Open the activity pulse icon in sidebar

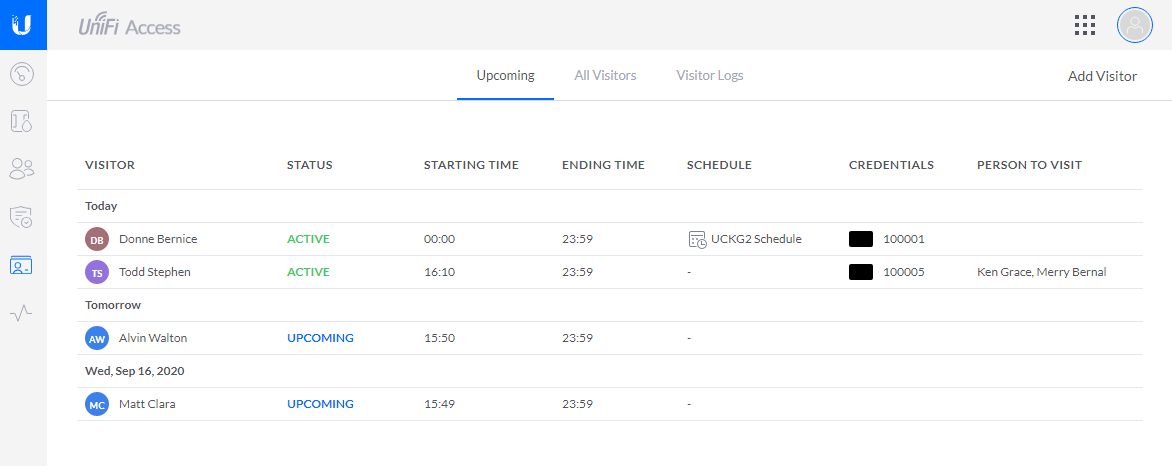tap(22, 313)
